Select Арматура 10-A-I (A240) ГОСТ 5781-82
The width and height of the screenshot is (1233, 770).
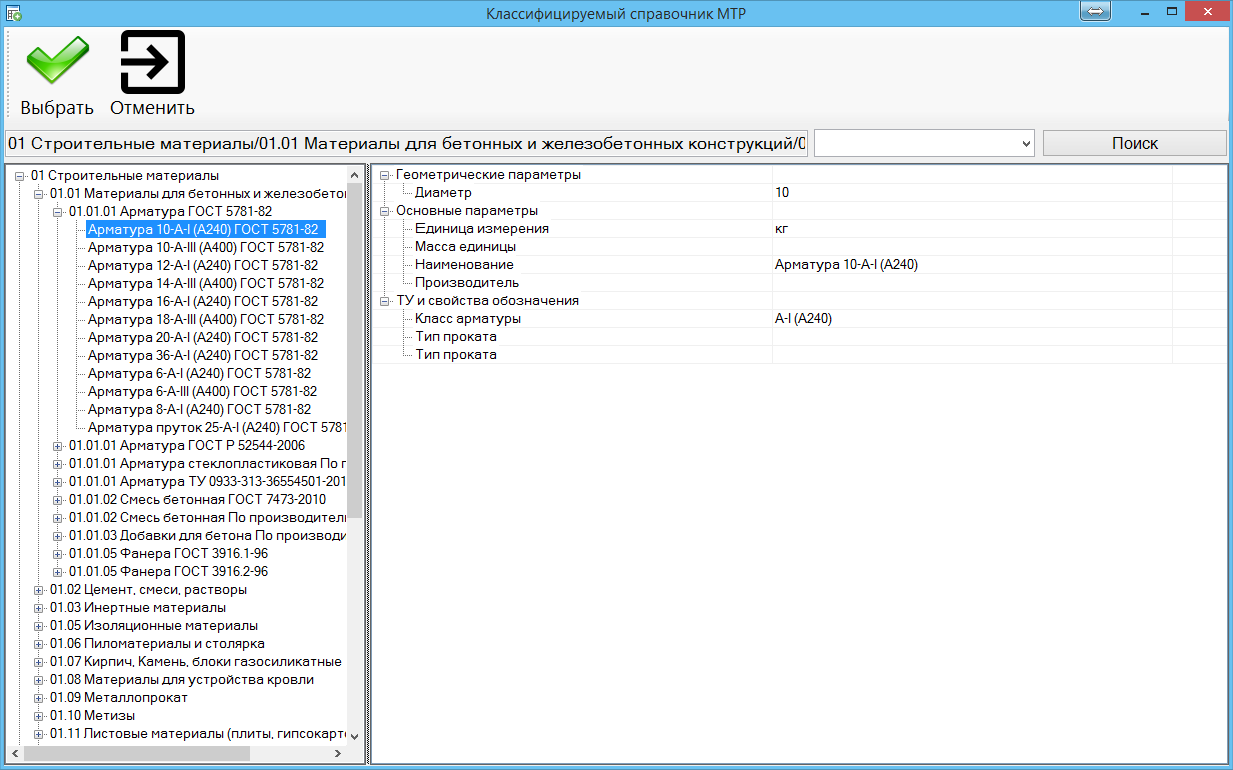(206, 229)
